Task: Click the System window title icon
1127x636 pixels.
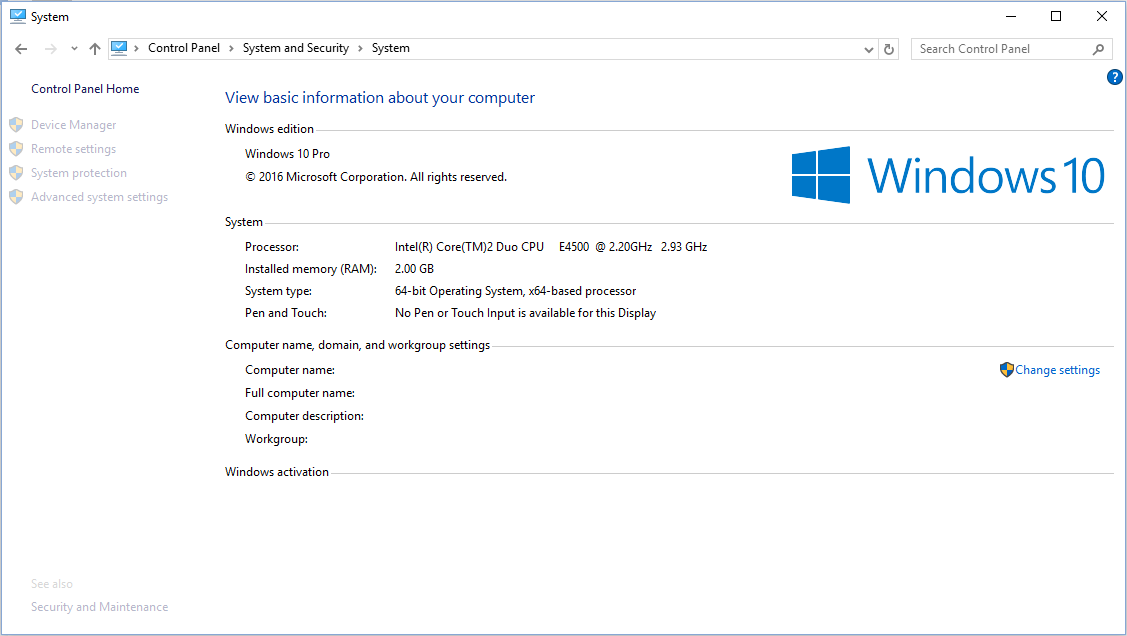Action: click(x=18, y=16)
